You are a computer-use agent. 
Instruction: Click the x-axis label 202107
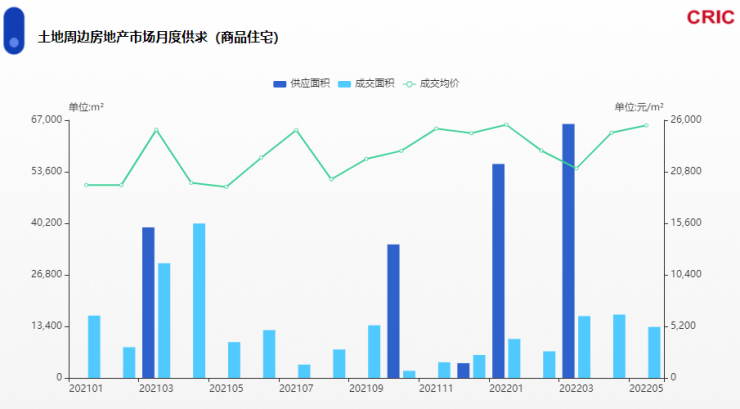coord(296,389)
